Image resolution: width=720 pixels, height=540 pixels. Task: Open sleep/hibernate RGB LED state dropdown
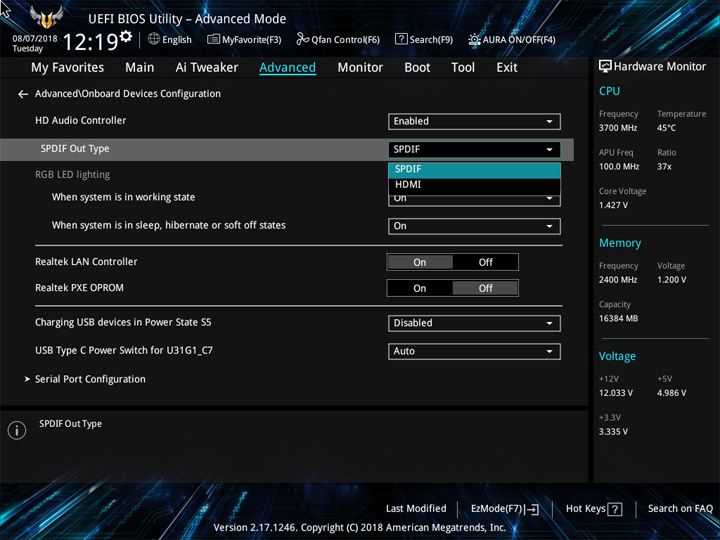coord(474,226)
